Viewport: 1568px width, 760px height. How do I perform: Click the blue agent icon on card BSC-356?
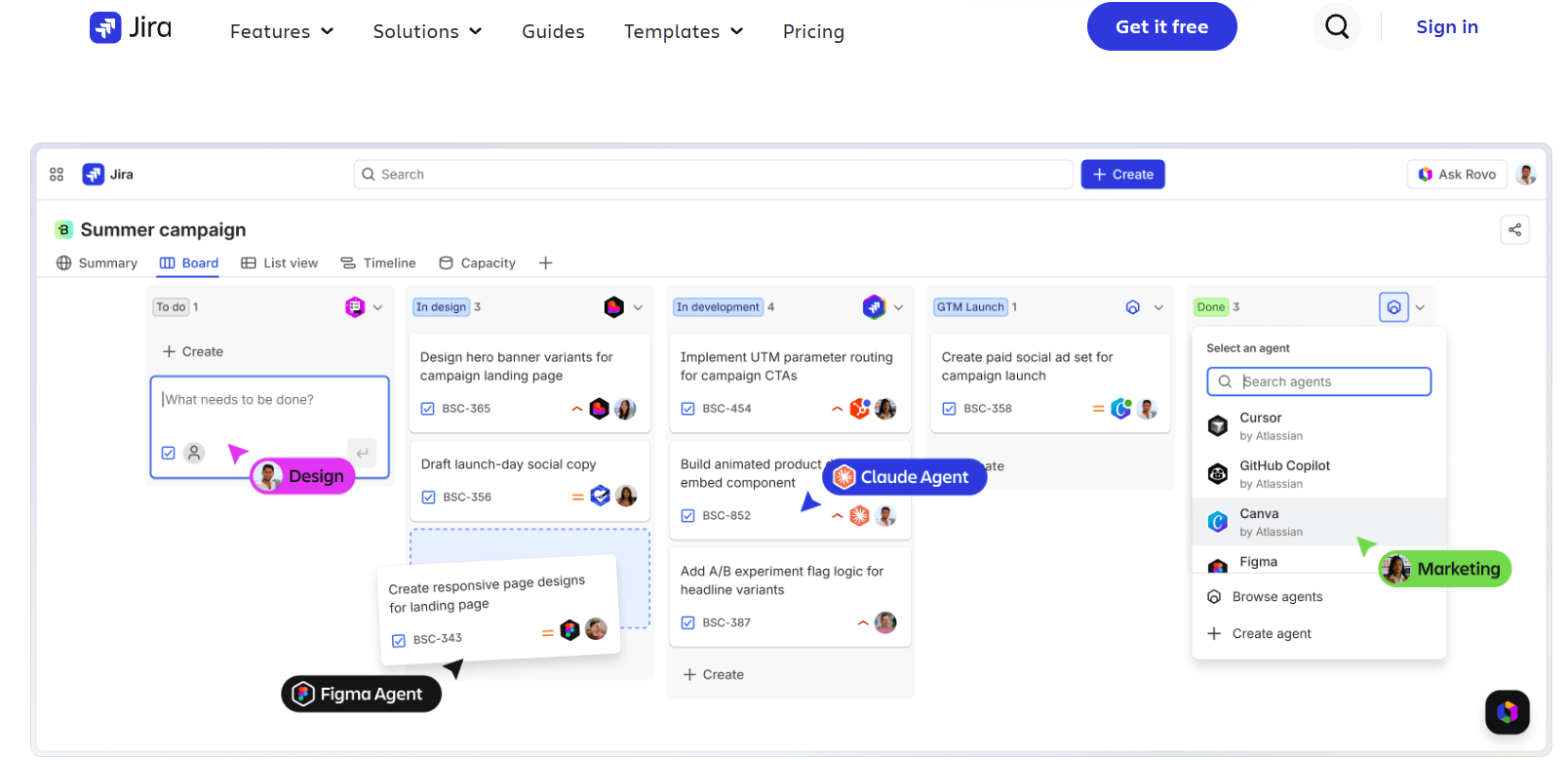click(x=601, y=497)
